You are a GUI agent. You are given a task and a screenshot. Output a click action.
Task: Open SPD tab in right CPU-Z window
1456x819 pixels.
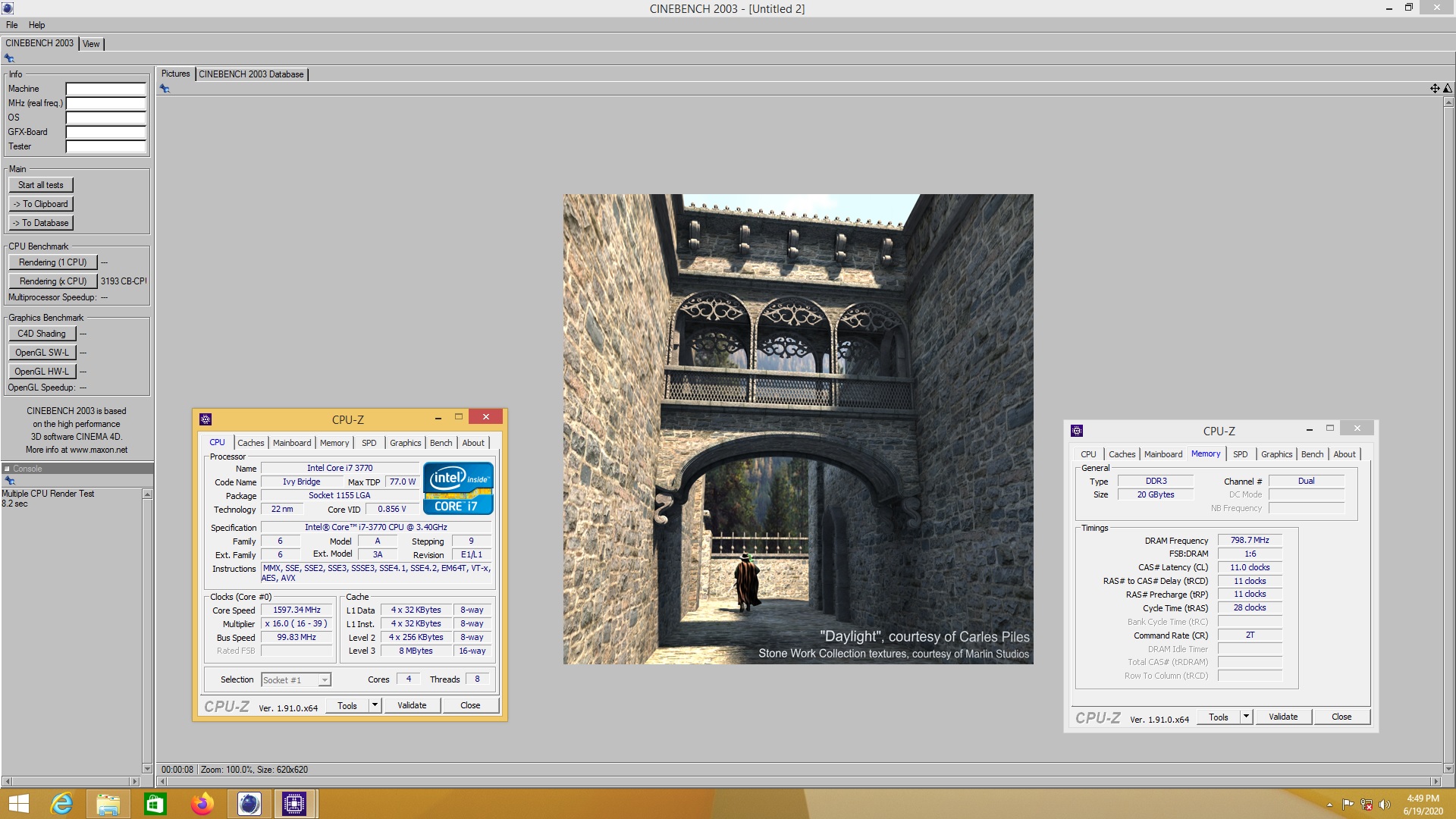(1241, 454)
